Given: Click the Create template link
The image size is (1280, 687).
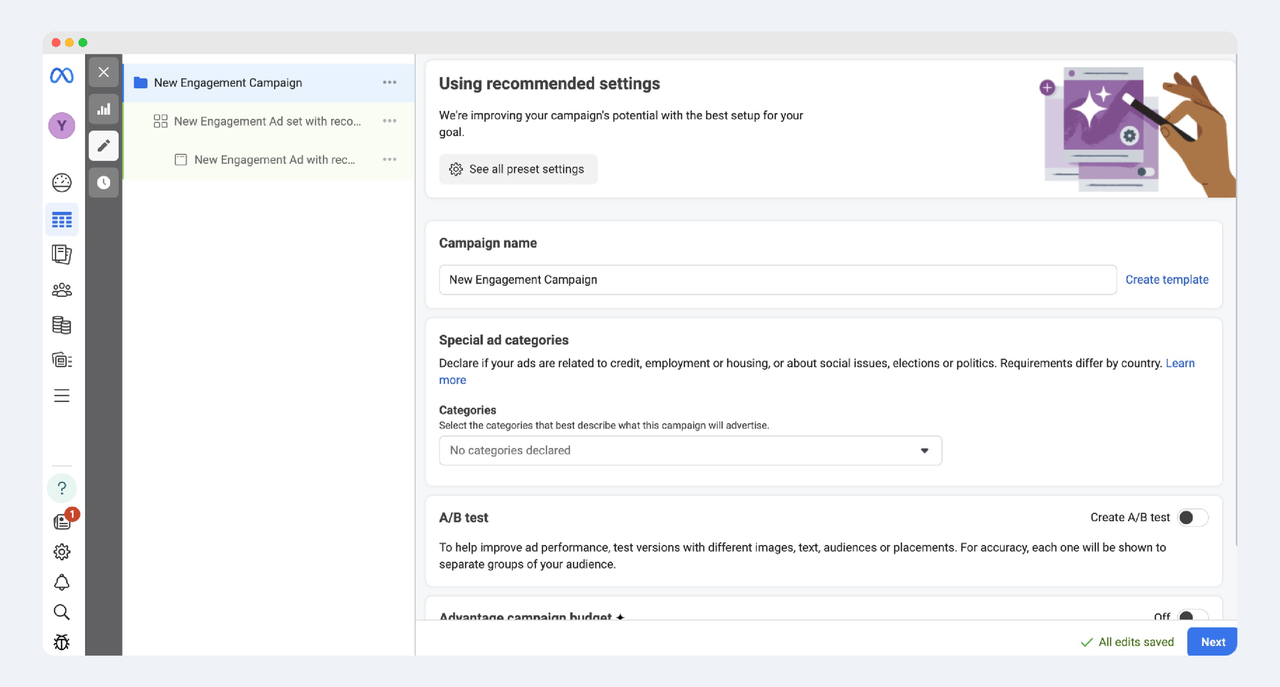Looking at the screenshot, I should point(1166,280).
